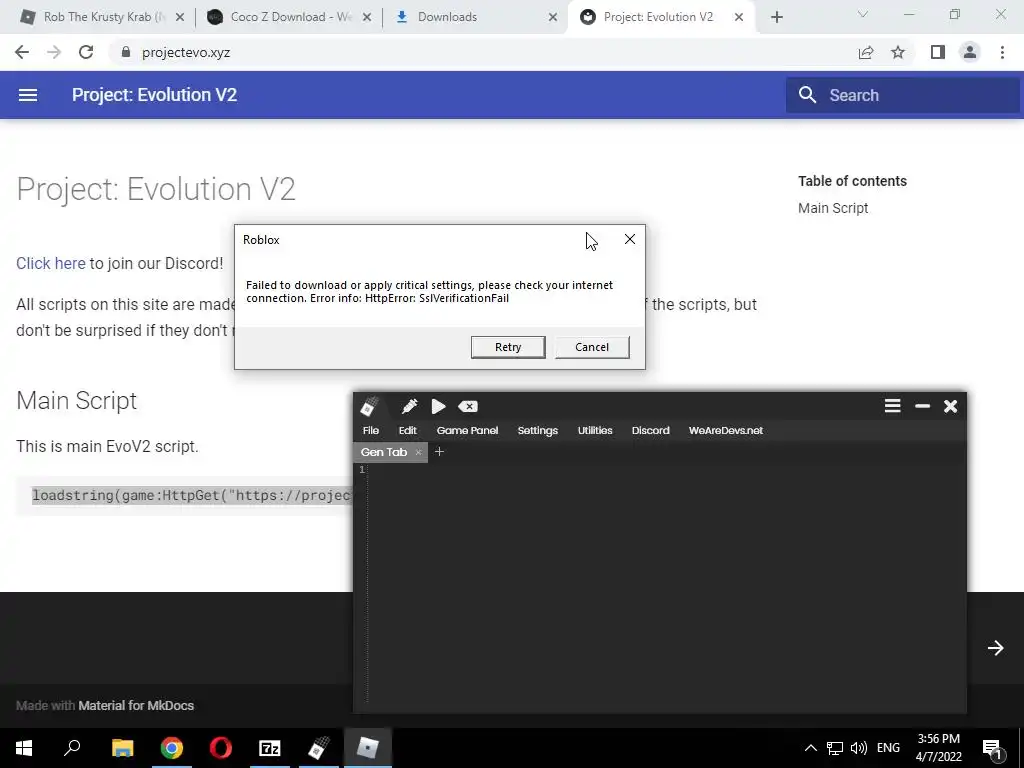Open the hamburger navigation menu on the Project: Evolution page
1024x768 pixels.
[27, 95]
